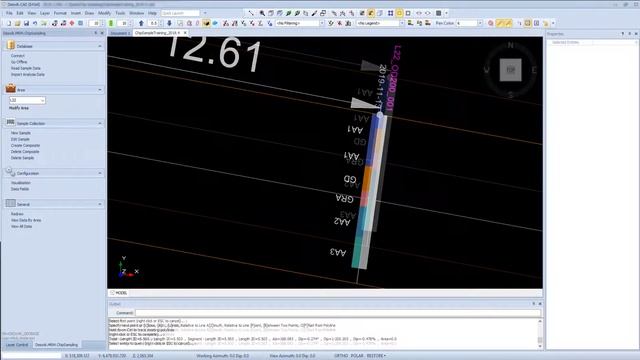Click Visualization under Configuration
The width and height of the screenshot is (640, 360).
point(21,183)
